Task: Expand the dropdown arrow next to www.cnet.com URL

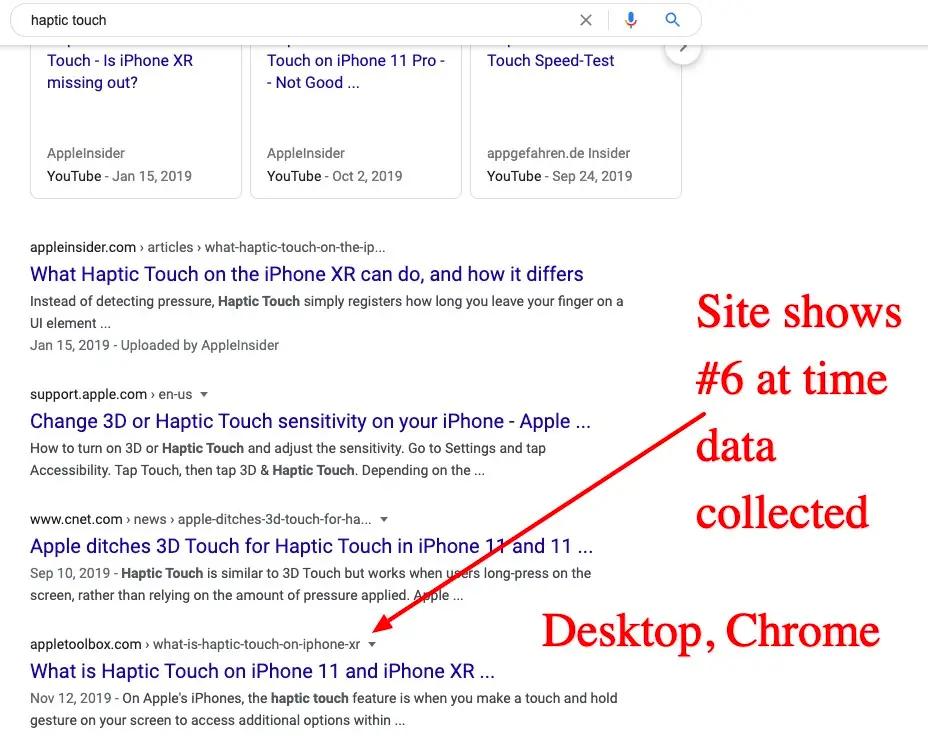Action: [x=384, y=519]
